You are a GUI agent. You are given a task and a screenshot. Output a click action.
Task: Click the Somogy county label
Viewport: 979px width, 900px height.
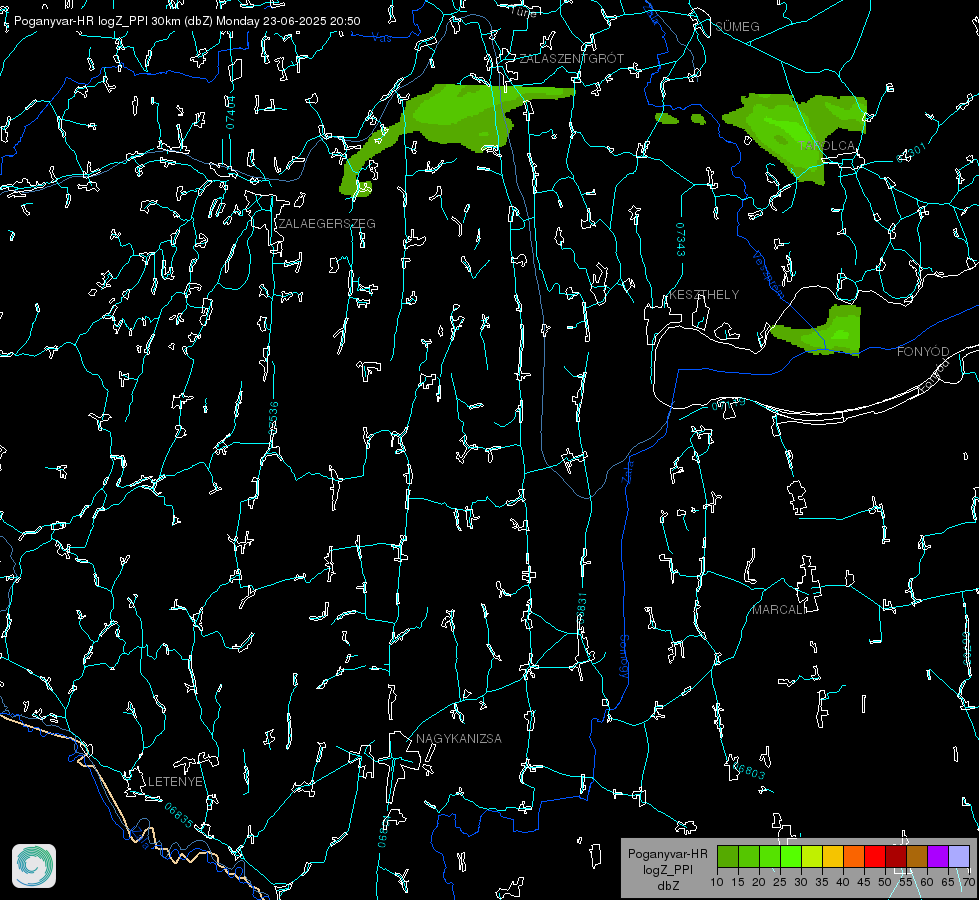624,657
